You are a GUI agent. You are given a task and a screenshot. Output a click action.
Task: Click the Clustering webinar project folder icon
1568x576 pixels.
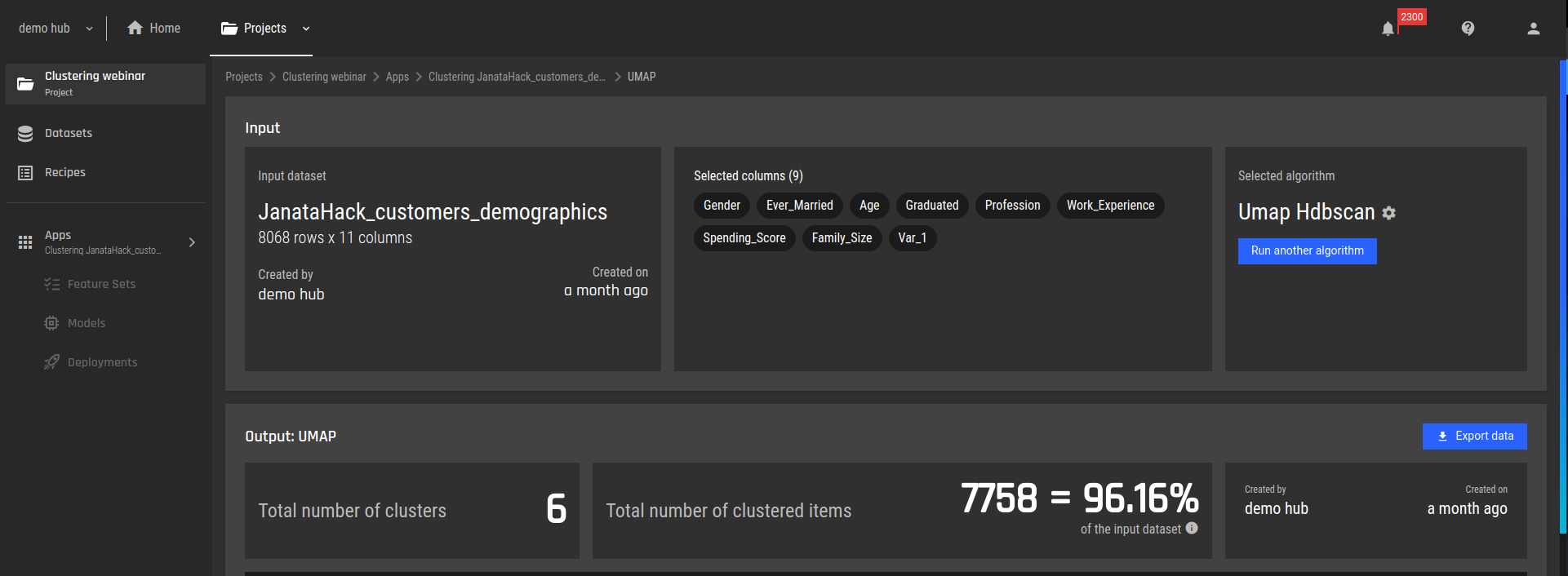pyautogui.click(x=25, y=84)
